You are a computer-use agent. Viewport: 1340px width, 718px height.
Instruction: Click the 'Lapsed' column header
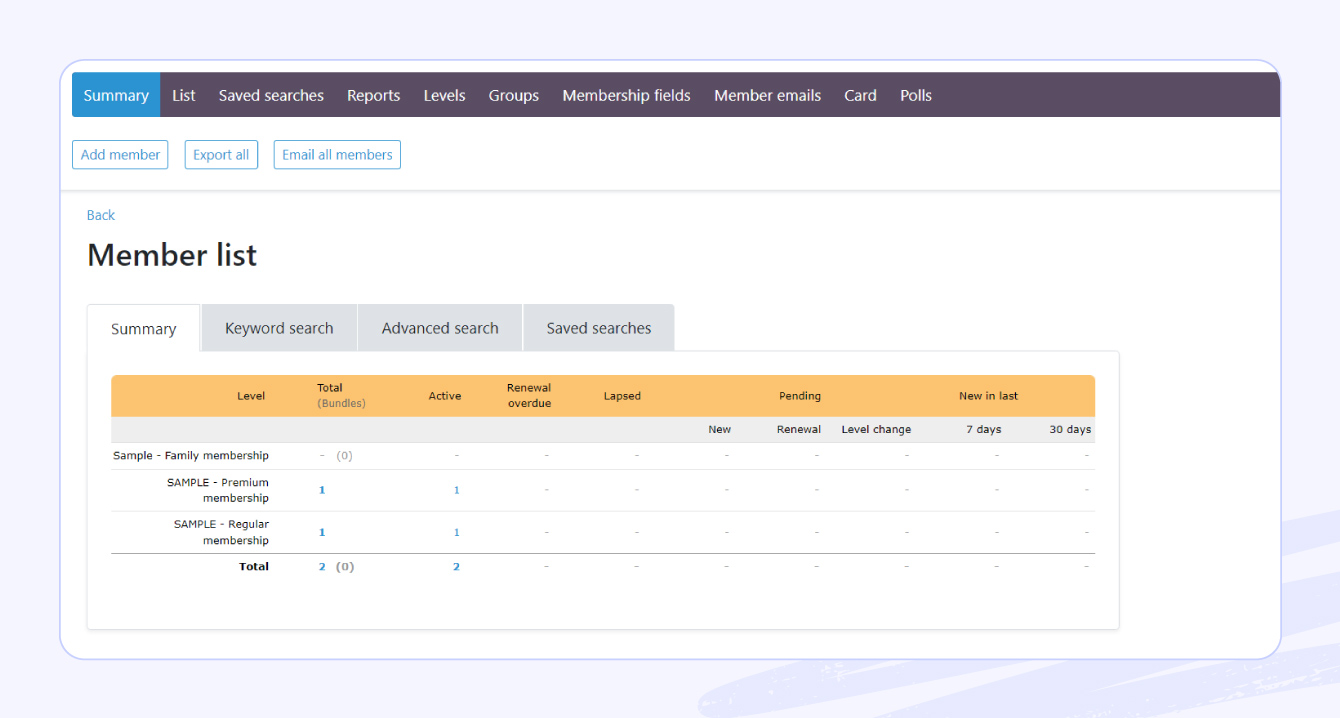[x=622, y=396]
